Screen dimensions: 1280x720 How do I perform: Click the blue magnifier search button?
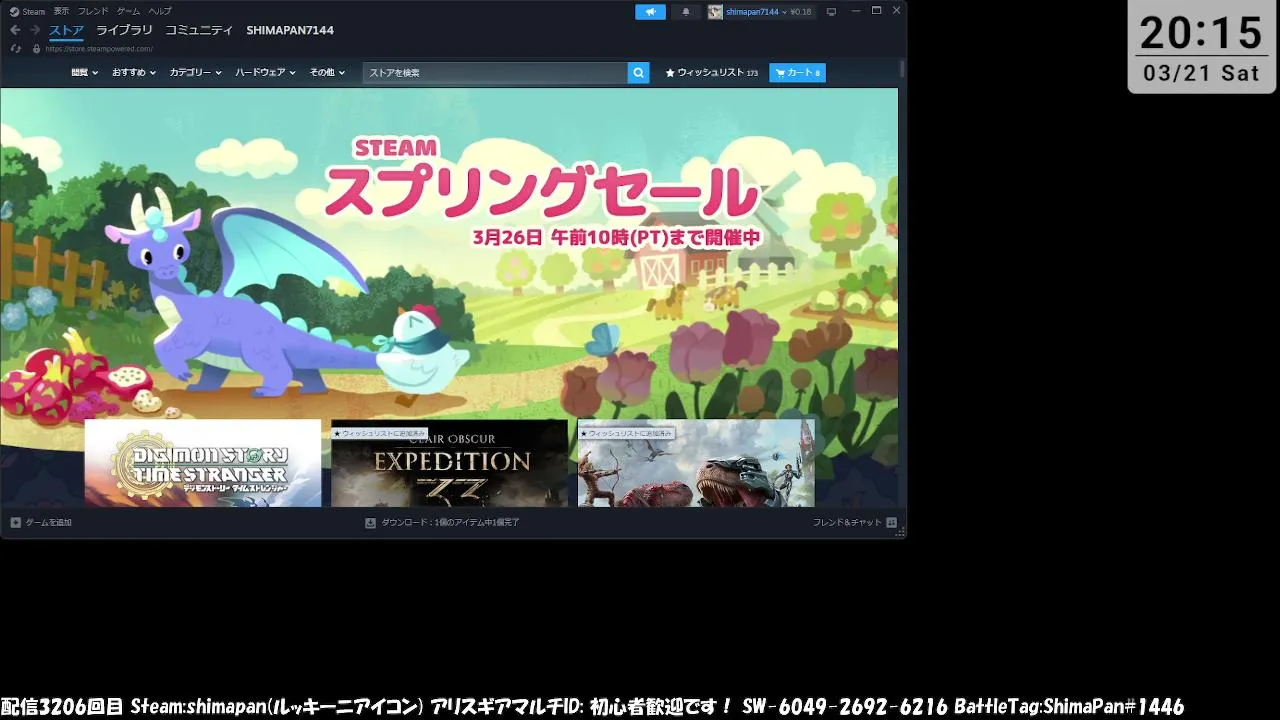pyautogui.click(x=638, y=73)
